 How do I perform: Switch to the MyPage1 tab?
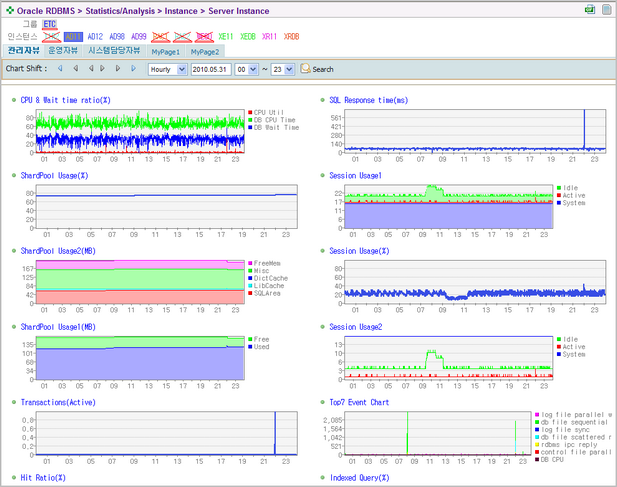point(166,52)
